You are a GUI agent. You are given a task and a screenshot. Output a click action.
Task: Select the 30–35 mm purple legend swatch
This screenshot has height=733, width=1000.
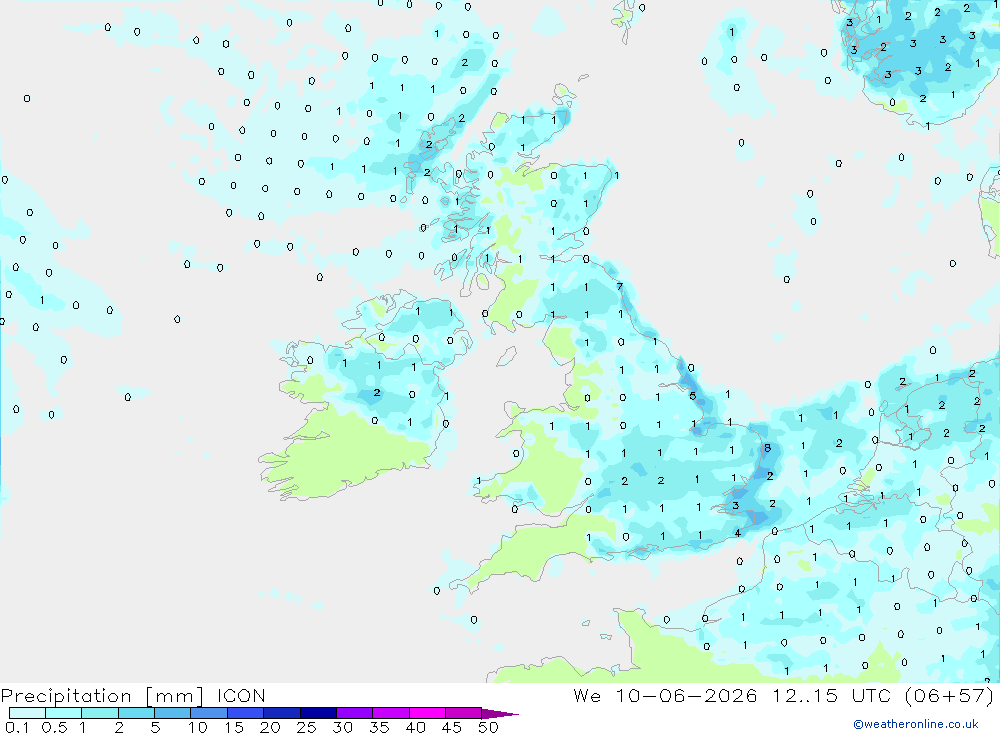[x=355, y=713]
